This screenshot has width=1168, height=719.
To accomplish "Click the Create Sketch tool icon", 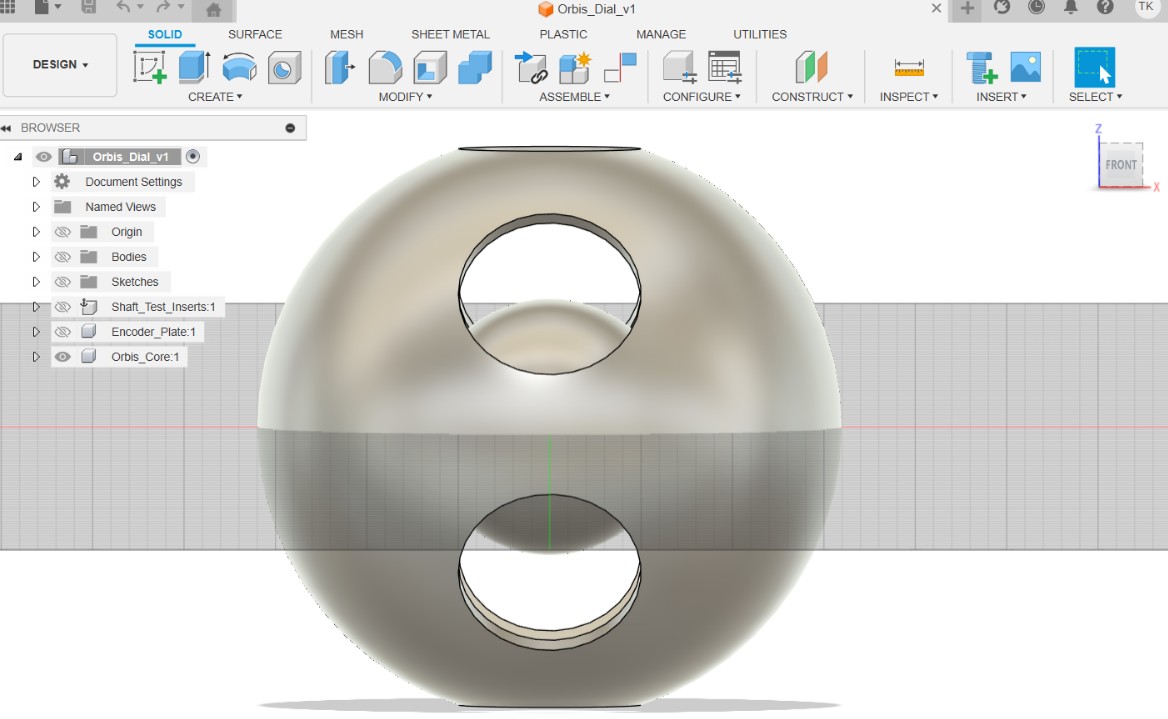I will [x=150, y=67].
